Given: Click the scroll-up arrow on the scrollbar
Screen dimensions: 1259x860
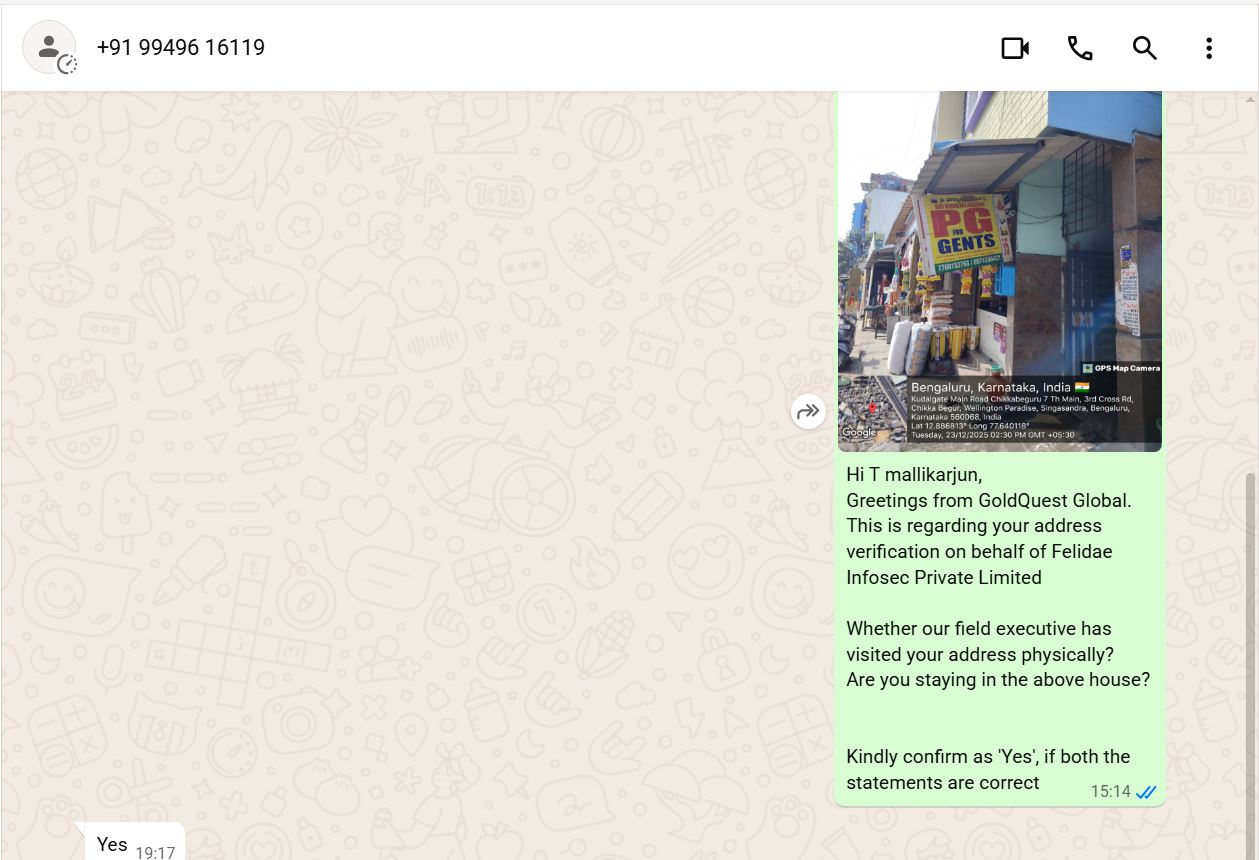Looking at the screenshot, I should 1251,99.
